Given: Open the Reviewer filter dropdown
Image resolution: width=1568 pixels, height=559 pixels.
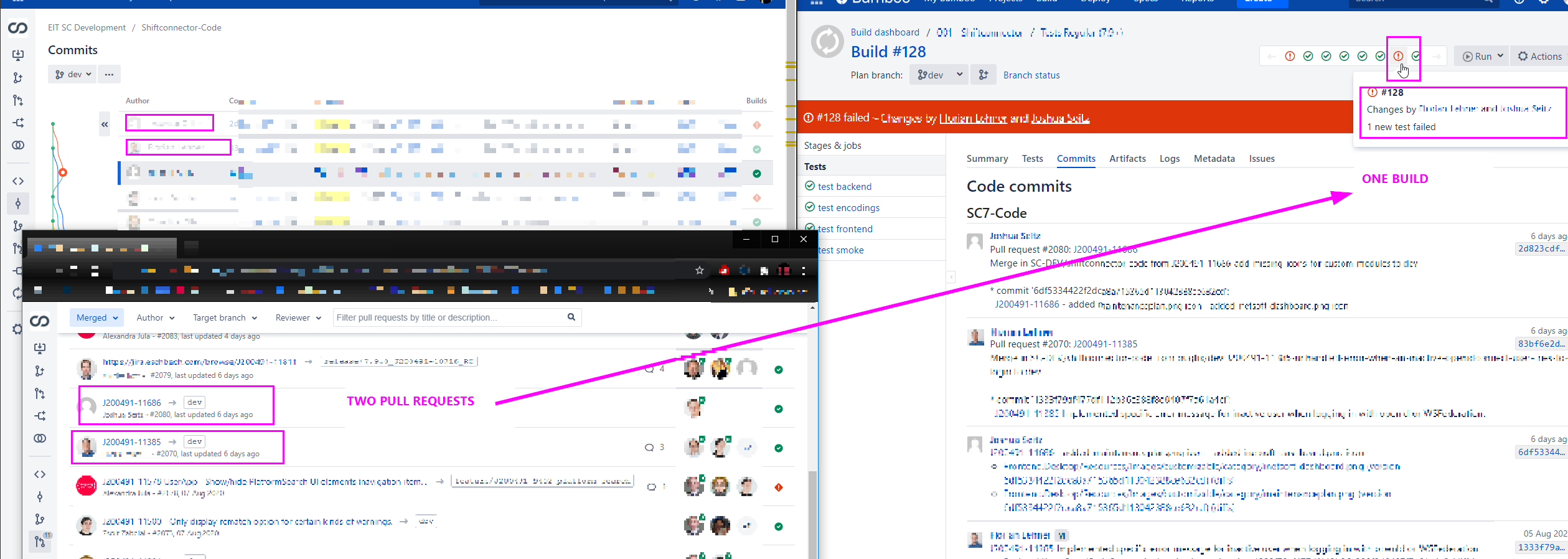Looking at the screenshot, I should [298, 317].
